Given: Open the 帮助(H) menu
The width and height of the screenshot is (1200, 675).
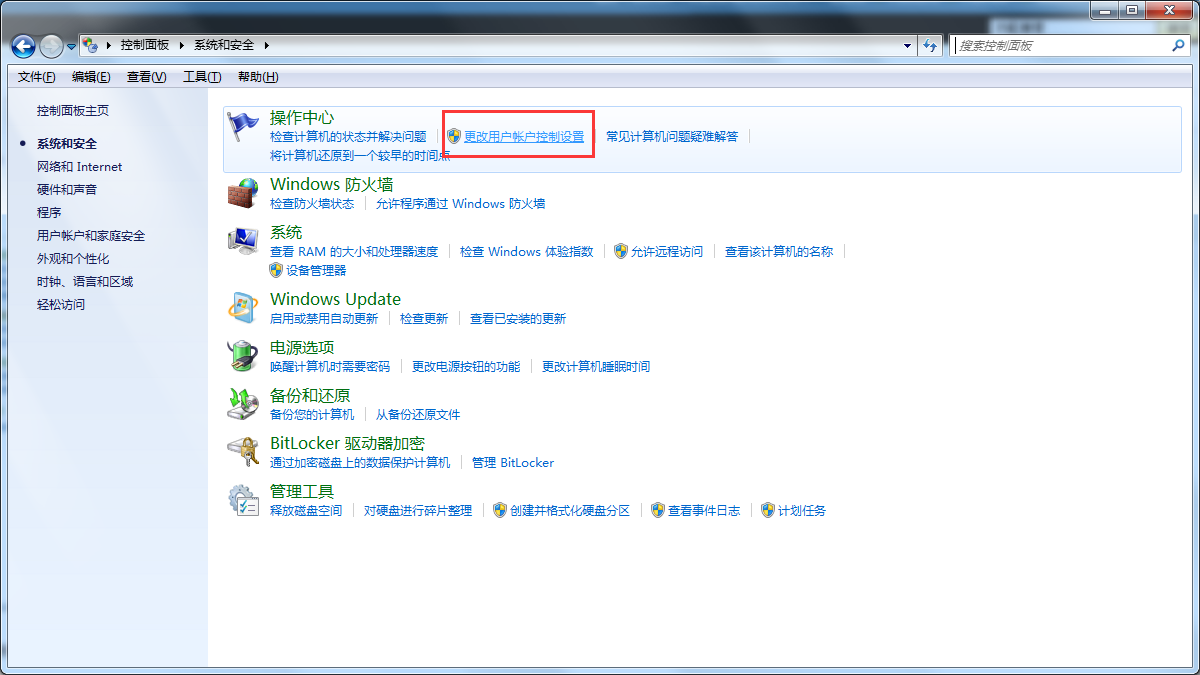Looking at the screenshot, I should pyautogui.click(x=258, y=77).
